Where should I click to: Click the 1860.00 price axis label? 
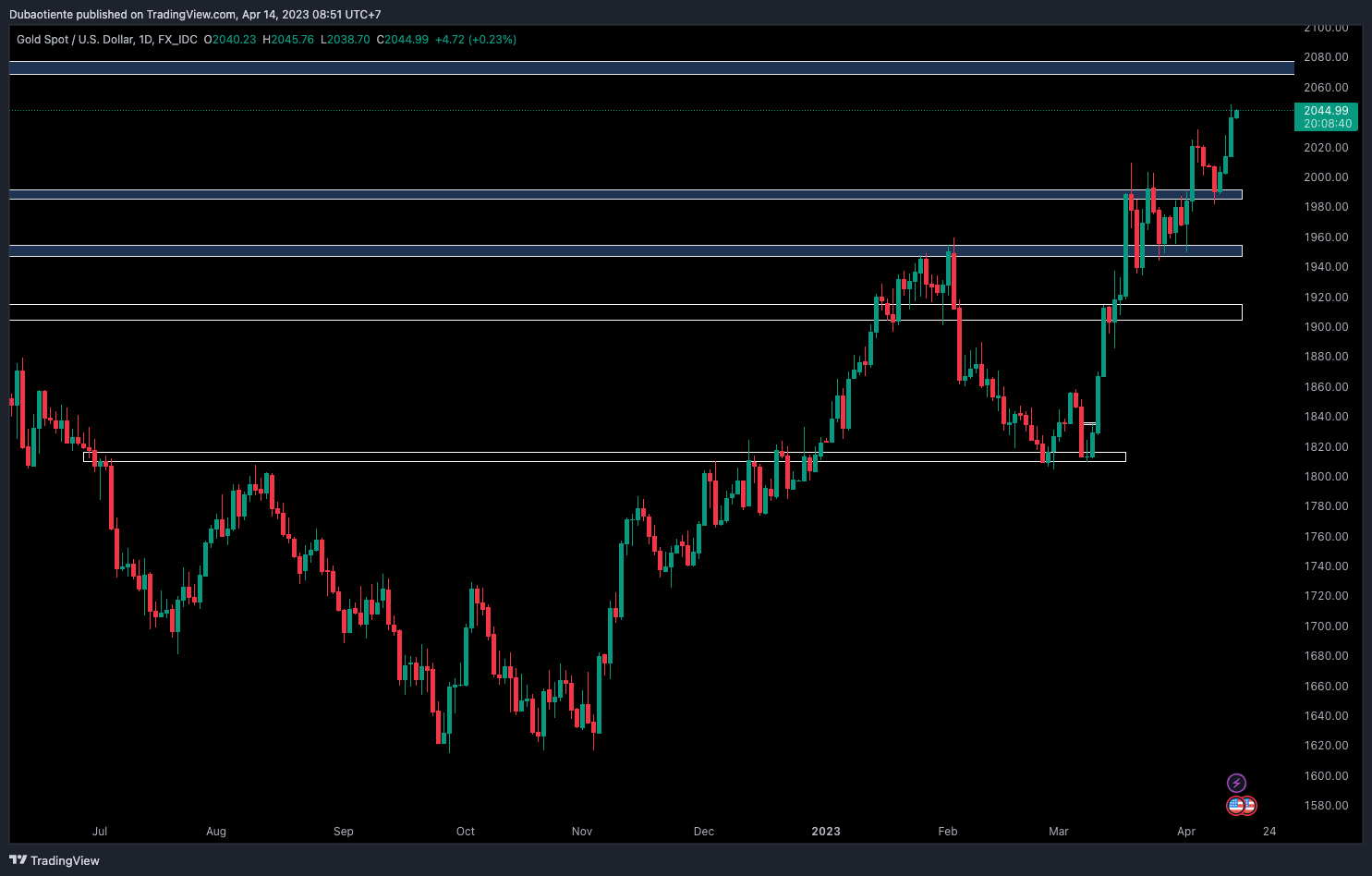(x=1326, y=387)
